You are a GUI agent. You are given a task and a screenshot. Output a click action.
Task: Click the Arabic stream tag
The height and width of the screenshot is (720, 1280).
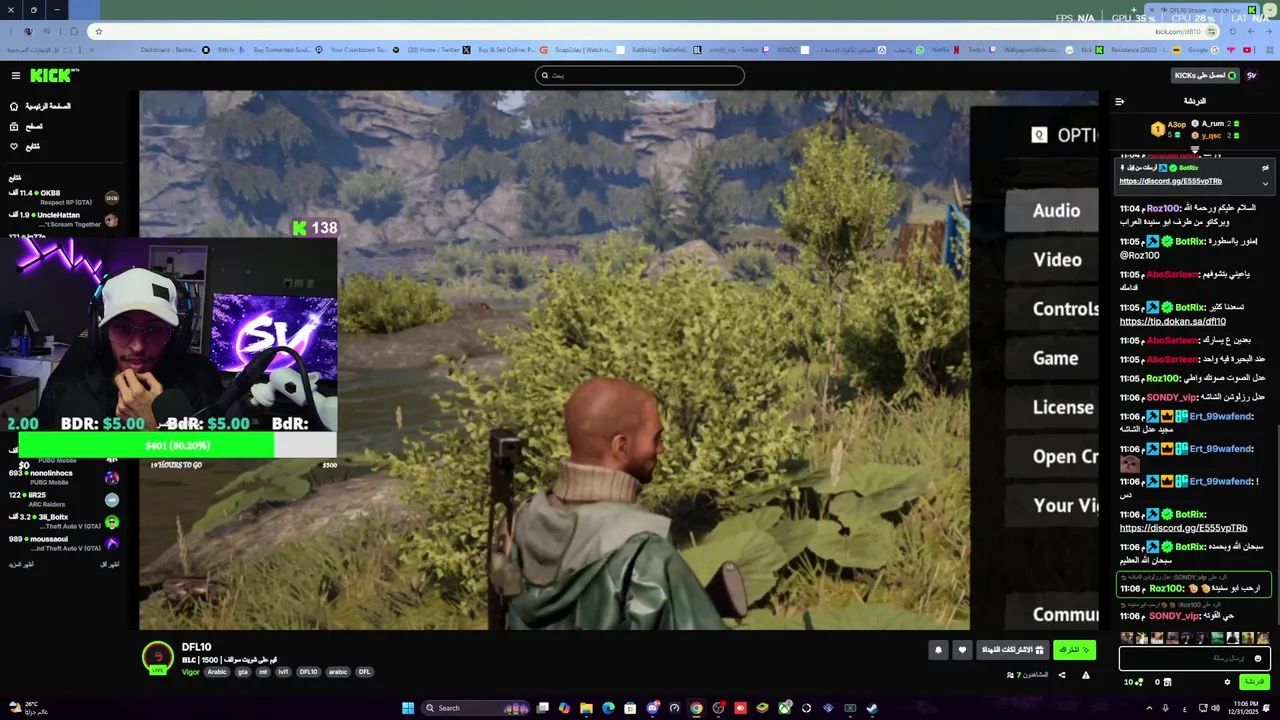coord(217,672)
